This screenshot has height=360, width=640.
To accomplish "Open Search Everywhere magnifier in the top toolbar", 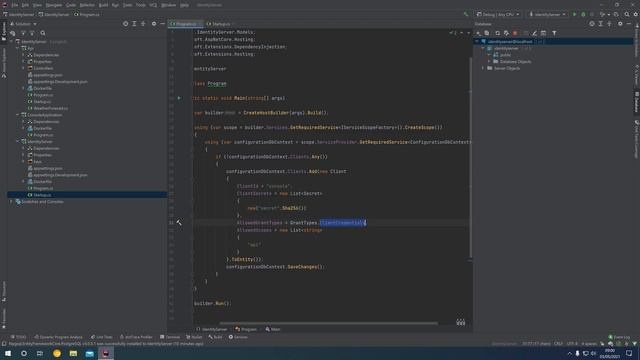I will (x=627, y=14).
